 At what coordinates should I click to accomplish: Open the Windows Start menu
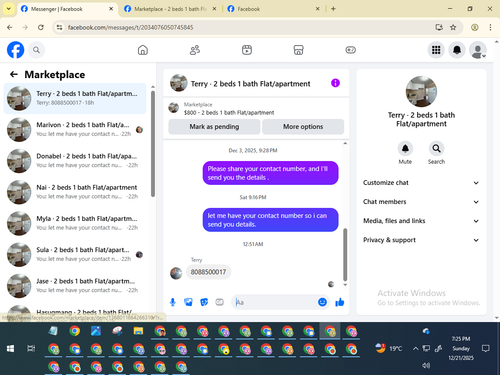click(x=10, y=349)
